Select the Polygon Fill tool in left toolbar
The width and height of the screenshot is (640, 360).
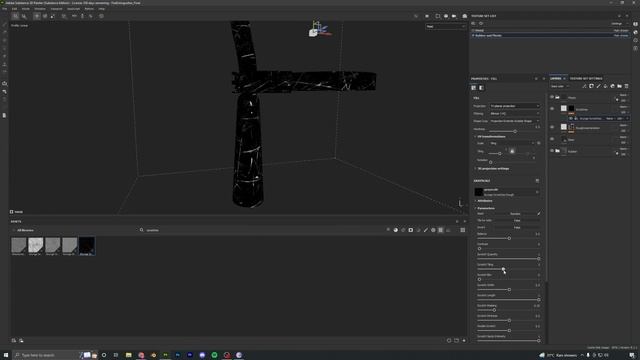coord(4,49)
